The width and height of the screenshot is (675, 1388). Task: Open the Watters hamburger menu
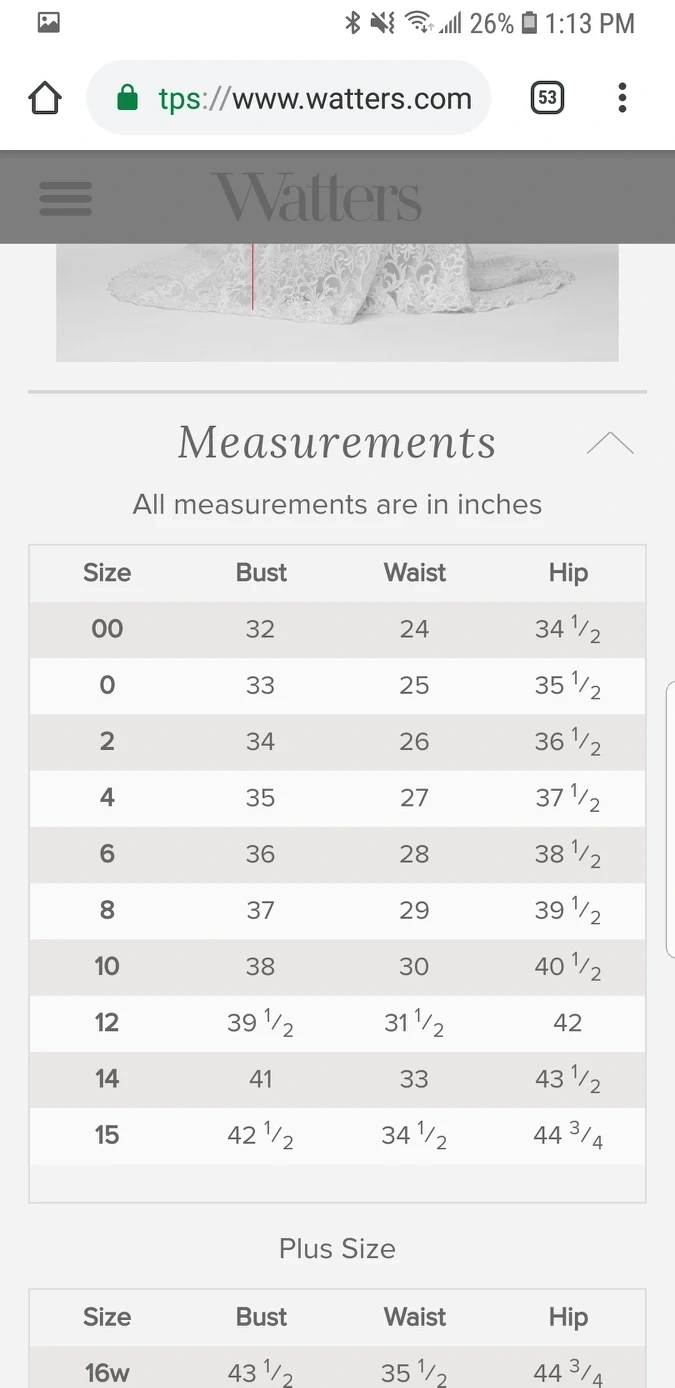[66, 198]
